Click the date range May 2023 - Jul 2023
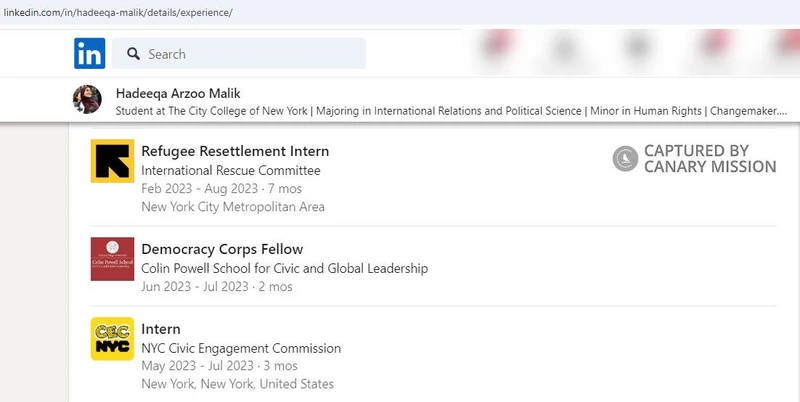 point(197,366)
